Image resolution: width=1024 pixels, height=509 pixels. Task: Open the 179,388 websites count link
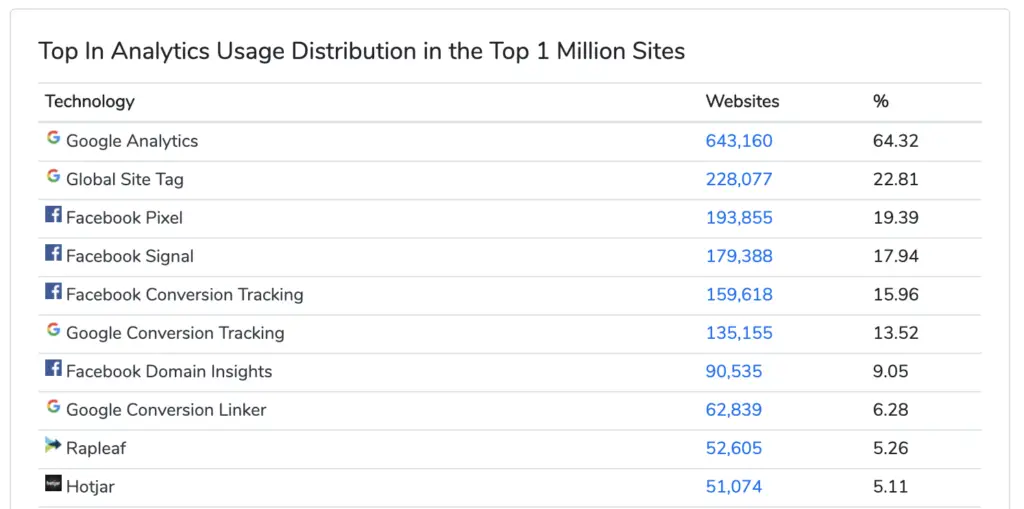739,256
